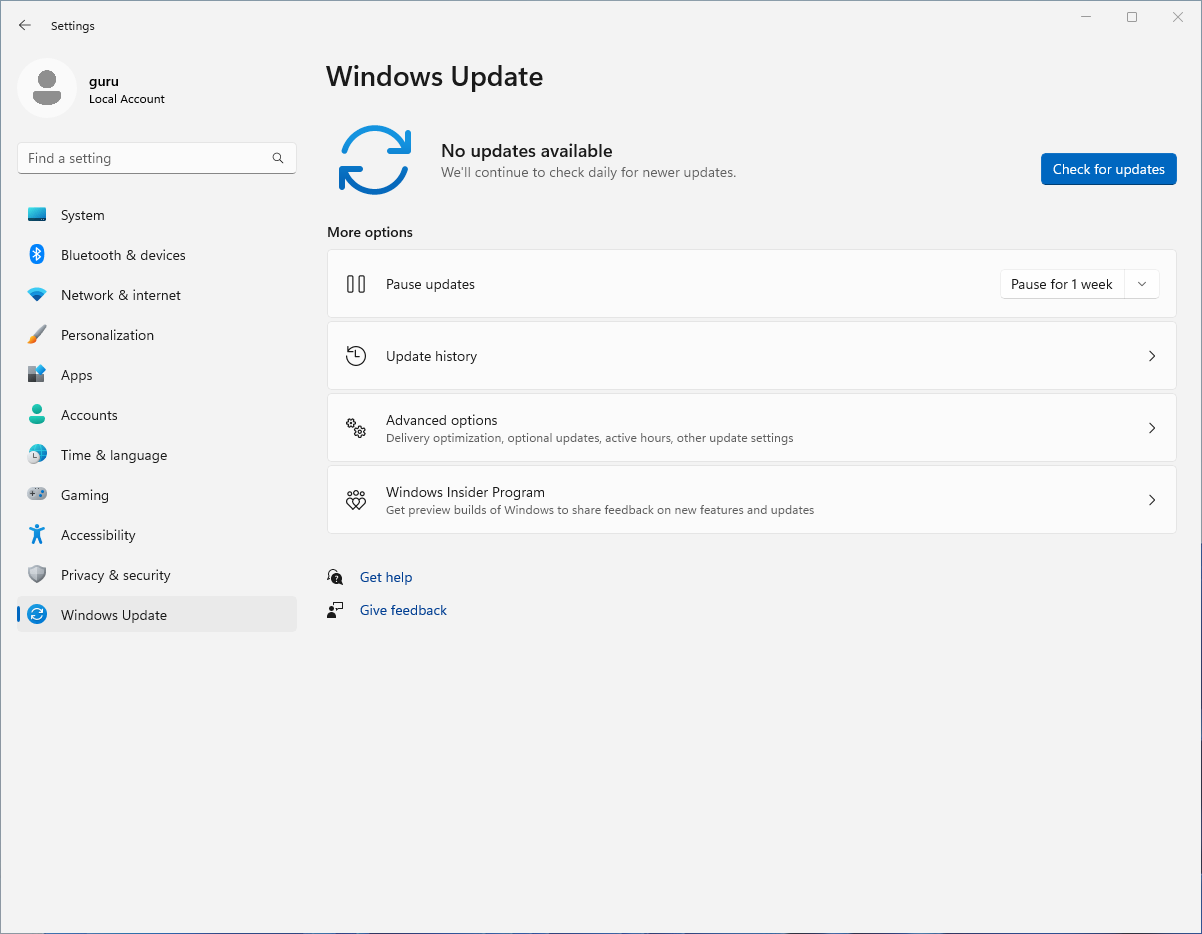Click the Accounts person icon
This screenshot has width=1202, height=934.
(x=37, y=415)
